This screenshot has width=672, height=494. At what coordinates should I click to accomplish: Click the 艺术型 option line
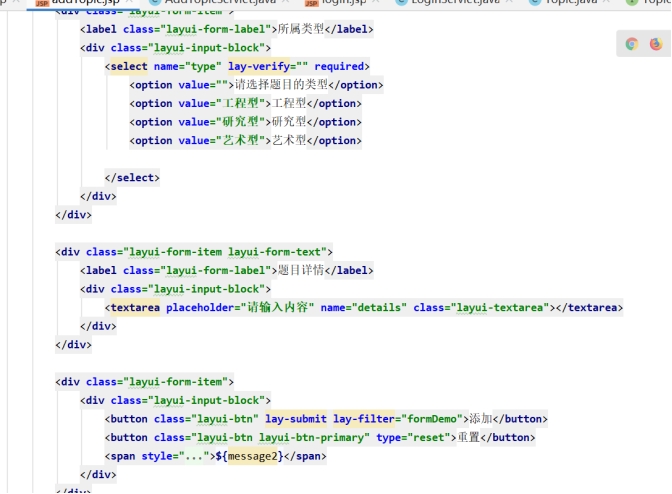tap(246, 141)
